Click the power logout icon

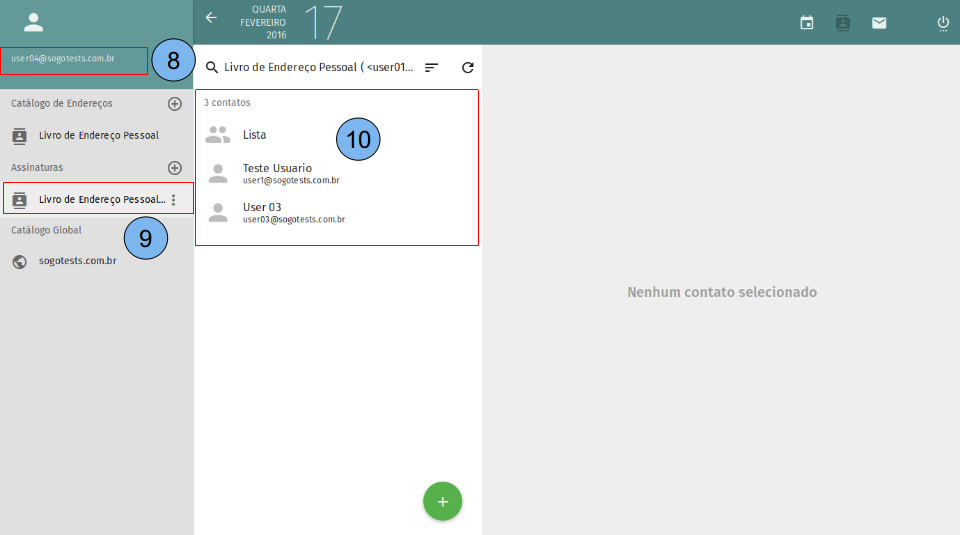[943, 23]
